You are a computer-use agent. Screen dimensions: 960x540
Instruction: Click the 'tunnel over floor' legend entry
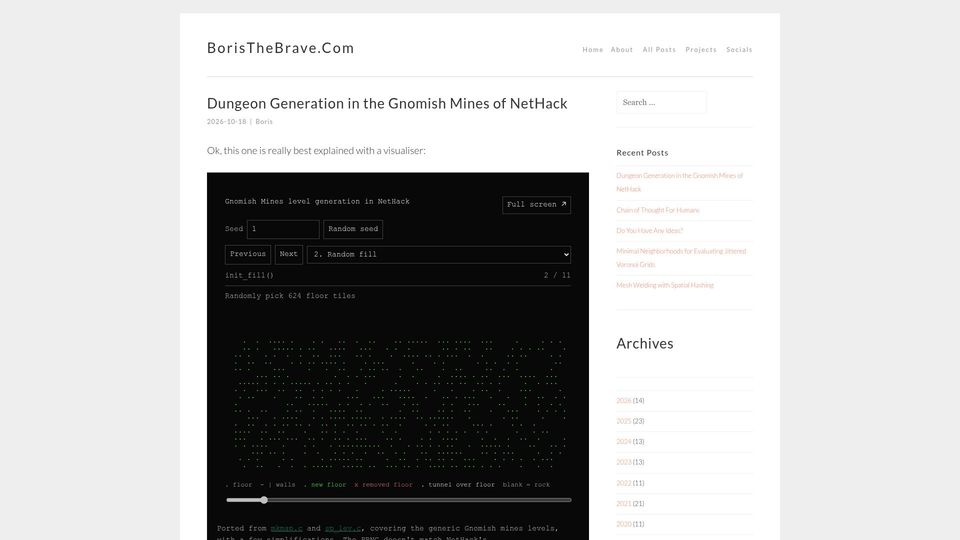pyautogui.click(x=459, y=485)
